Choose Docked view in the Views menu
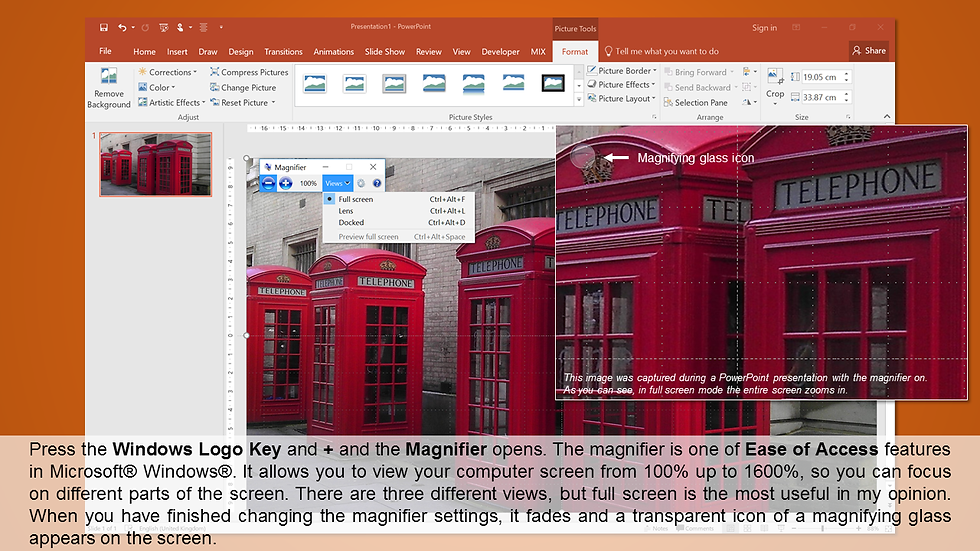This screenshot has height=551, width=980. click(x=399, y=222)
